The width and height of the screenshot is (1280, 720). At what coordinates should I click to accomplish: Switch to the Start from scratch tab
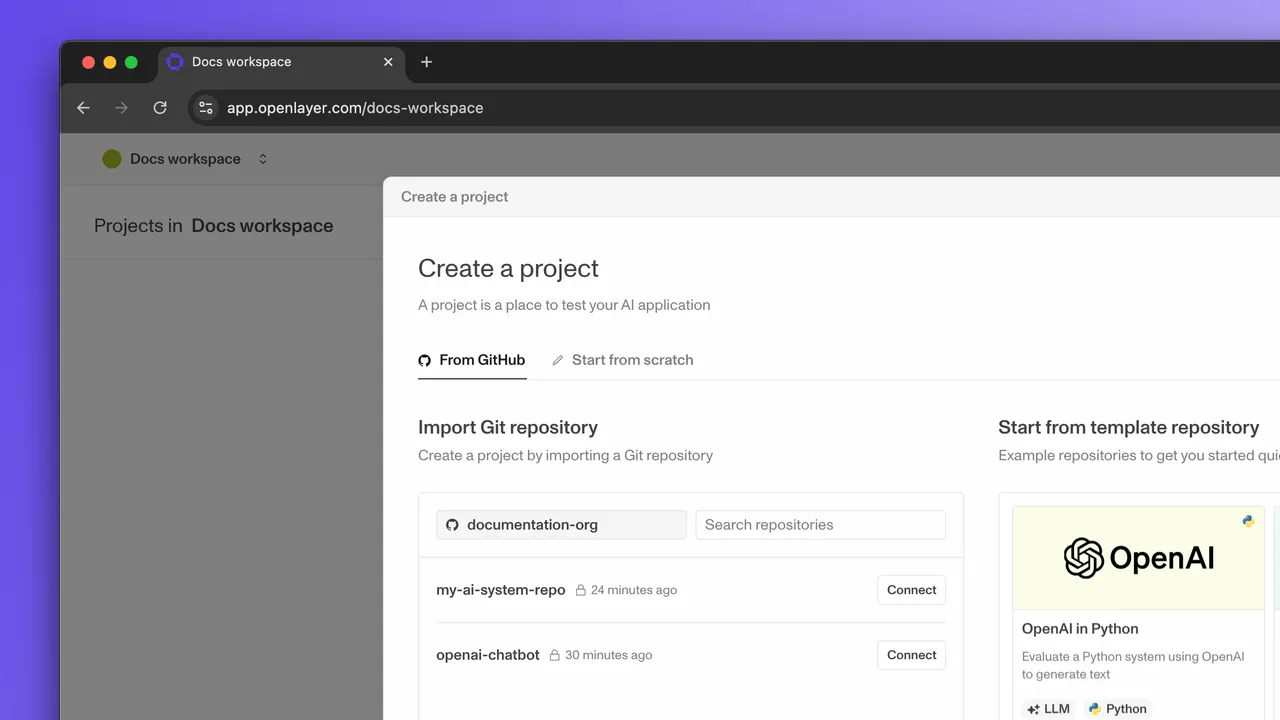(x=622, y=360)
